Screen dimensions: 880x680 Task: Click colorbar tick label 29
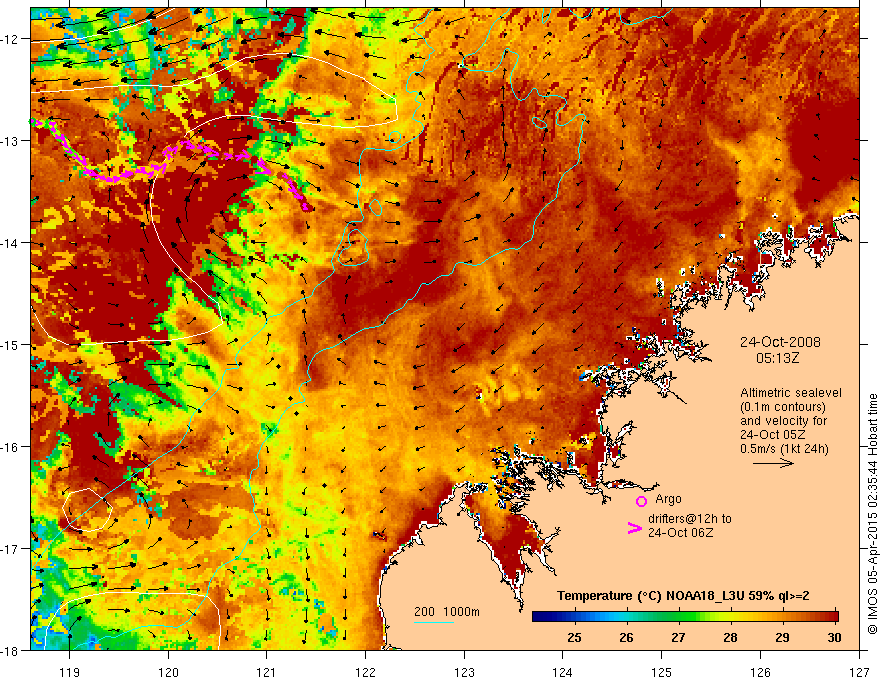[782, 637]
